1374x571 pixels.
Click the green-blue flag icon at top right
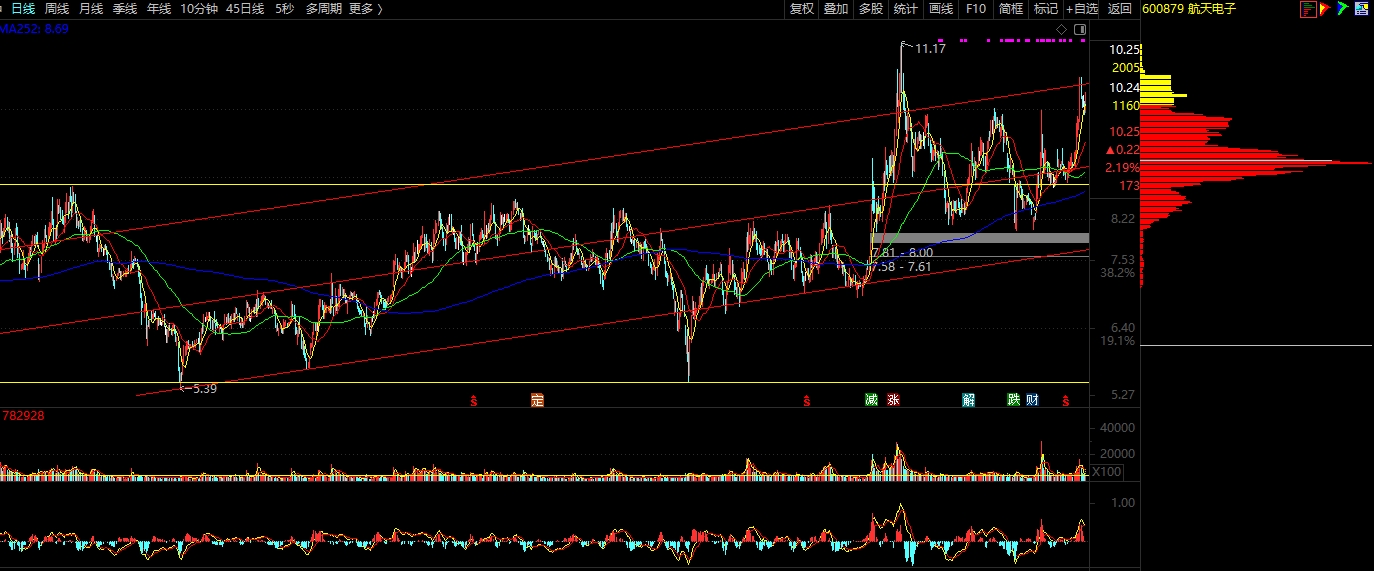[1343, 9]
